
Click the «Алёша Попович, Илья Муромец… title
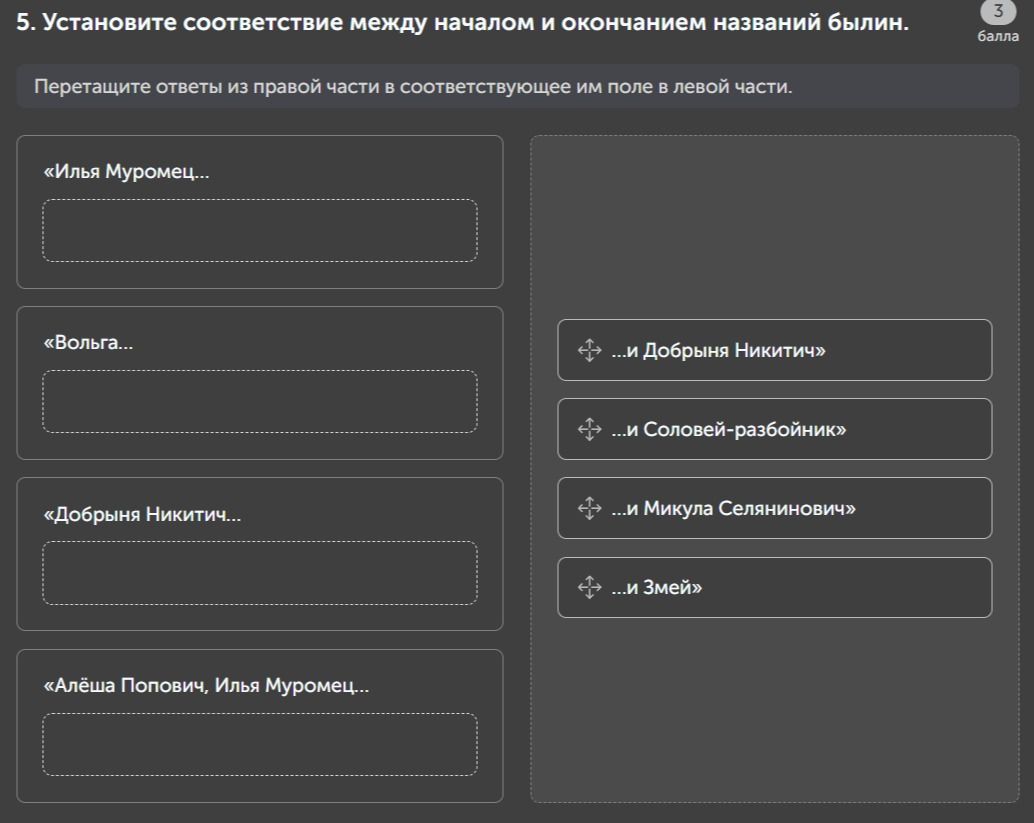coord(206,685)
